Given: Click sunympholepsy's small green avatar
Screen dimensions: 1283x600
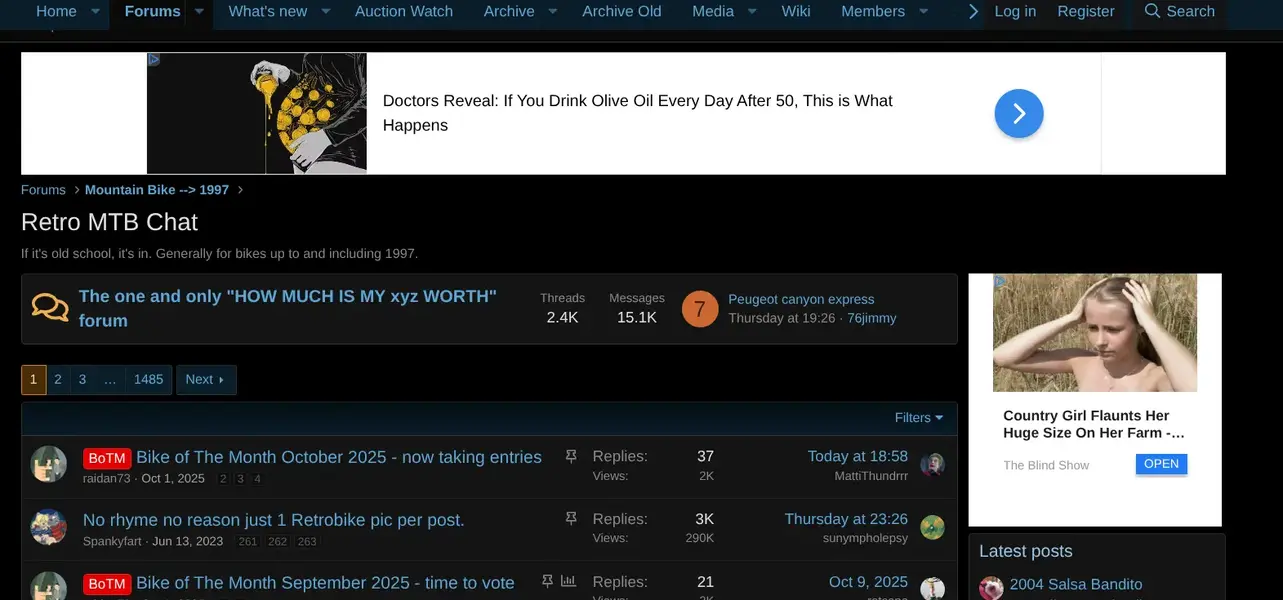Looking at the screenshot, I should (x=932, y=527).
